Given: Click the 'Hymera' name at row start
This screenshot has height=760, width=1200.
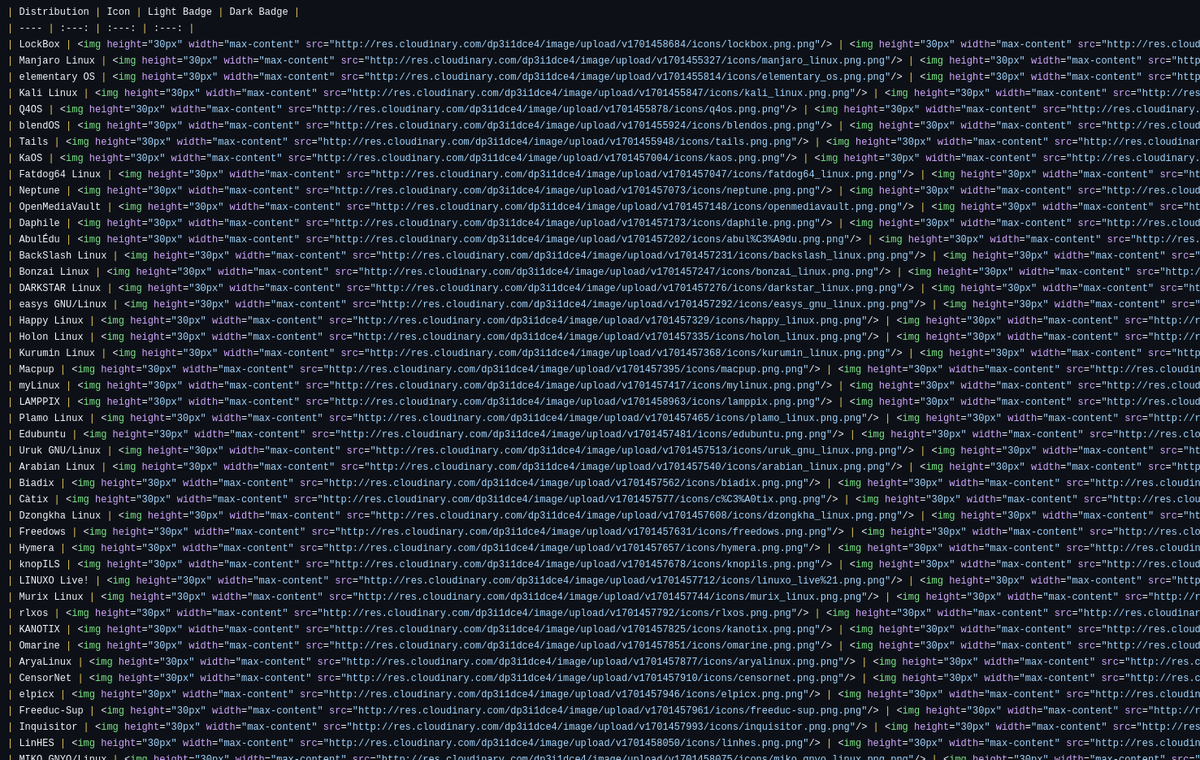Looking at the screenshot, I should click(x=36, y=548).
